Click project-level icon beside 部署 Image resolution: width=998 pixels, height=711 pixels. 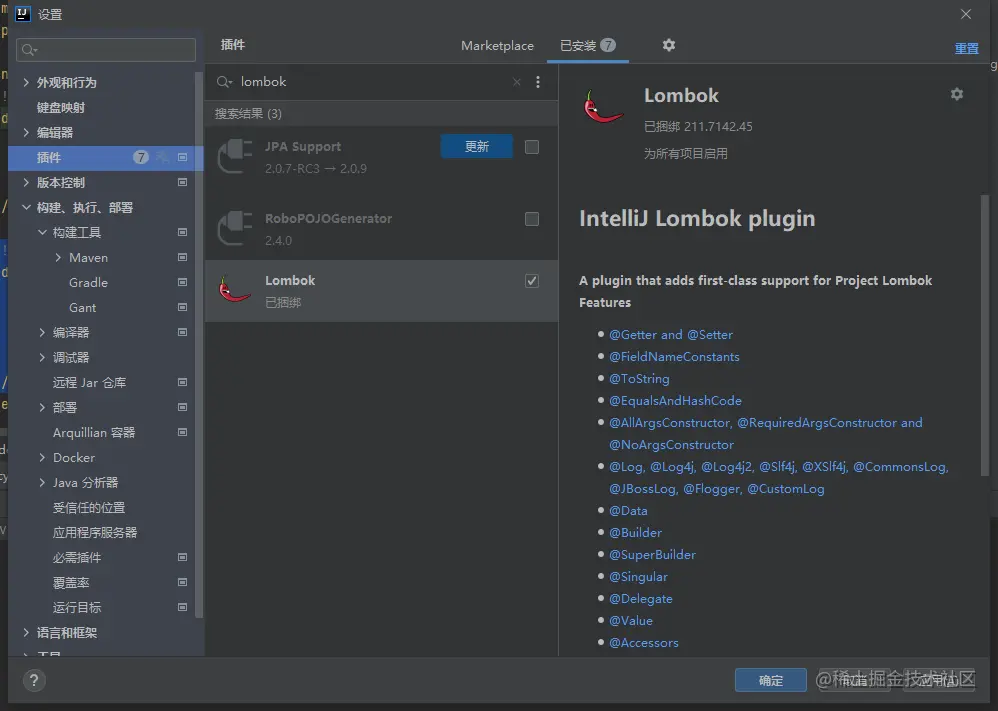183,407
